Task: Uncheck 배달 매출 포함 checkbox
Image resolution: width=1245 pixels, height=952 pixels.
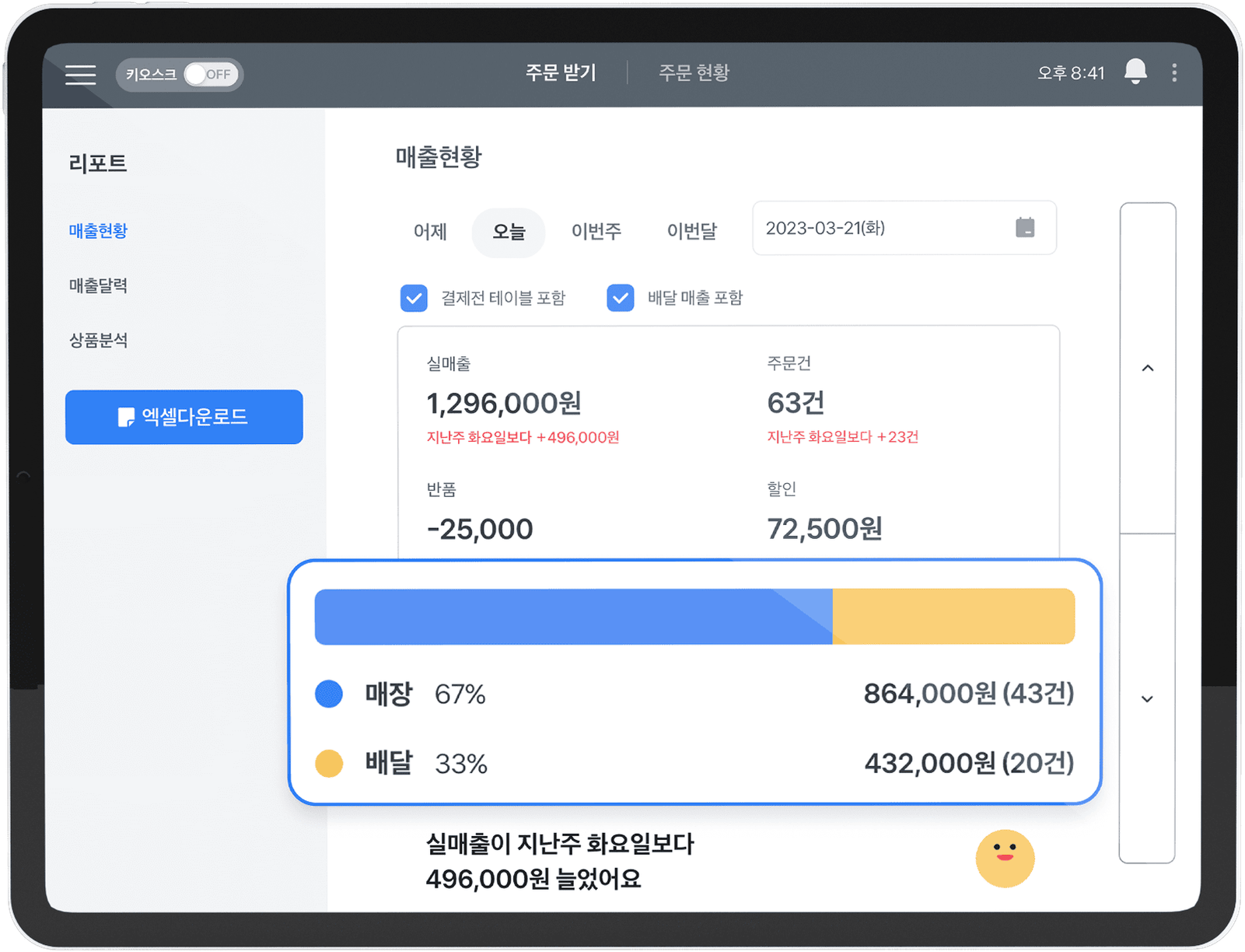Action: (x=620, y=298)
